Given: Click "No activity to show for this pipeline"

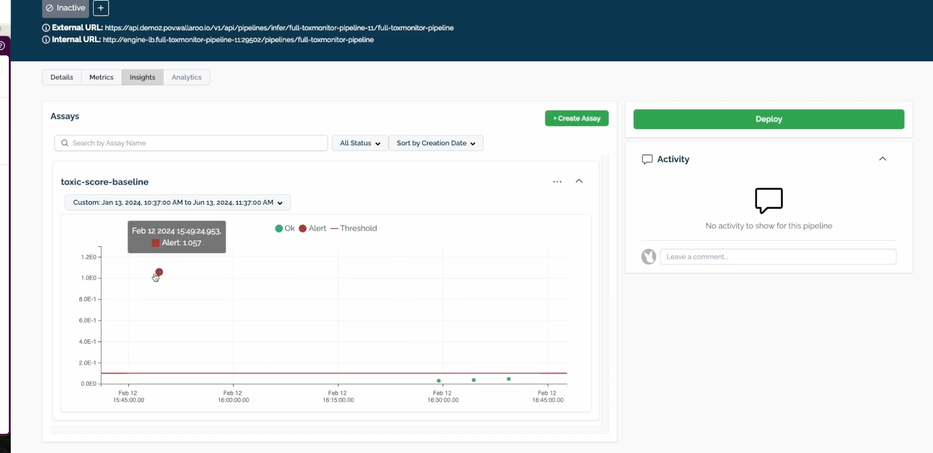Looking at the screenshot, I should pos(768,226).
